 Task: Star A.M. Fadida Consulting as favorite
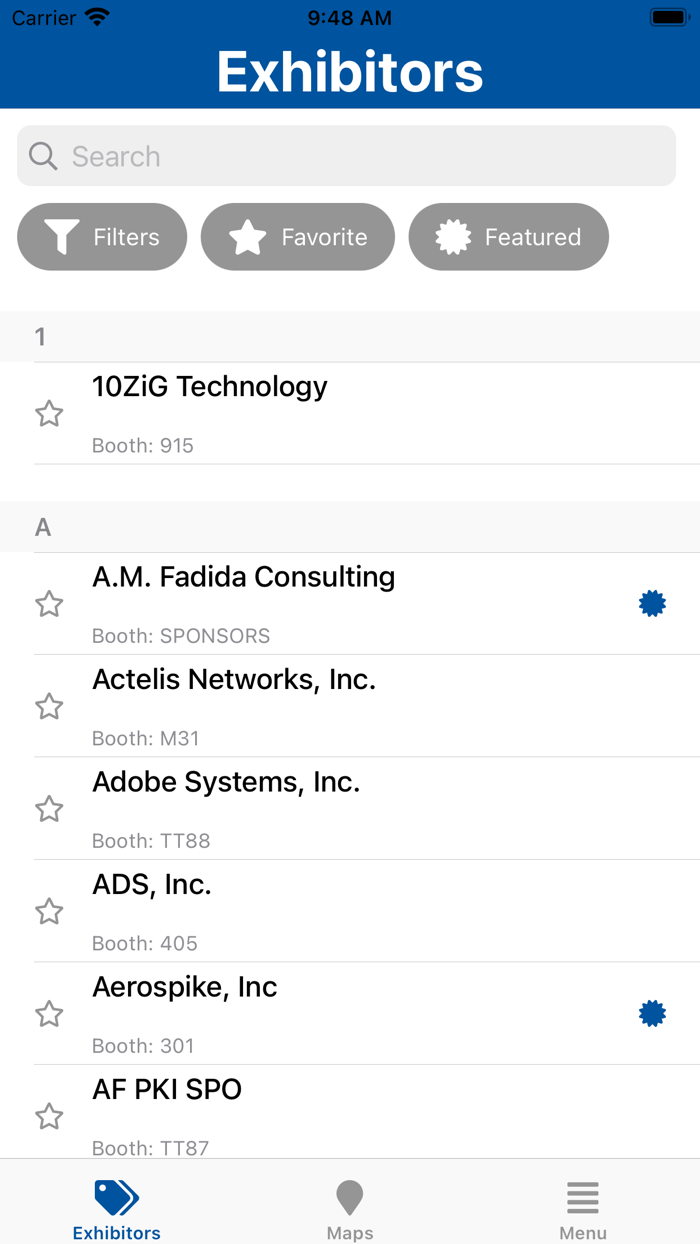[49, 604]
